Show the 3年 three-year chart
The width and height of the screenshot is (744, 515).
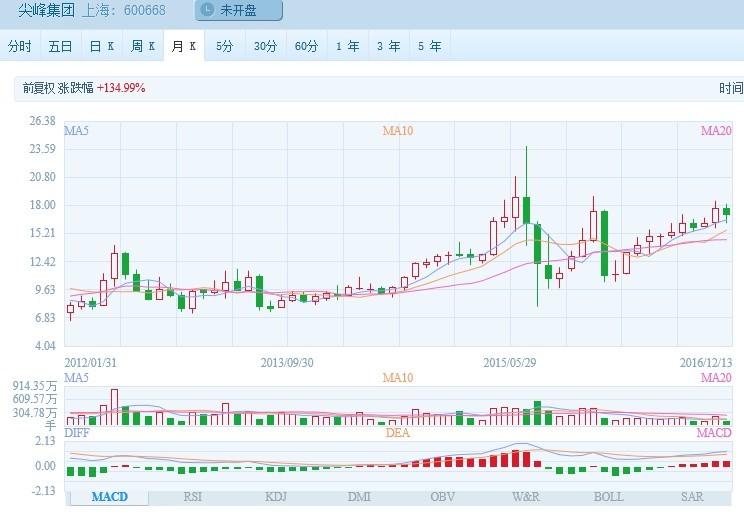click(x=389, y=46)
